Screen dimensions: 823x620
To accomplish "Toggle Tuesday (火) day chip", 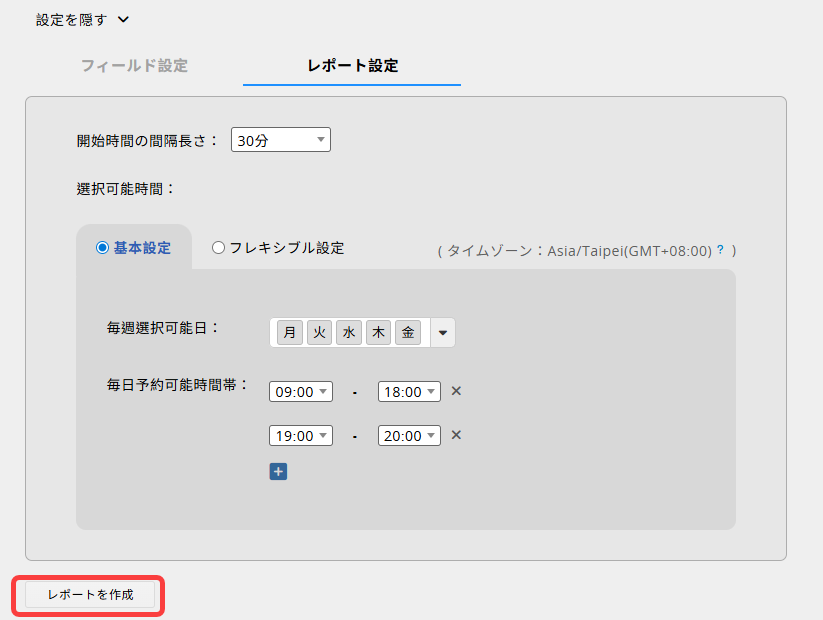I will point(319,333).
